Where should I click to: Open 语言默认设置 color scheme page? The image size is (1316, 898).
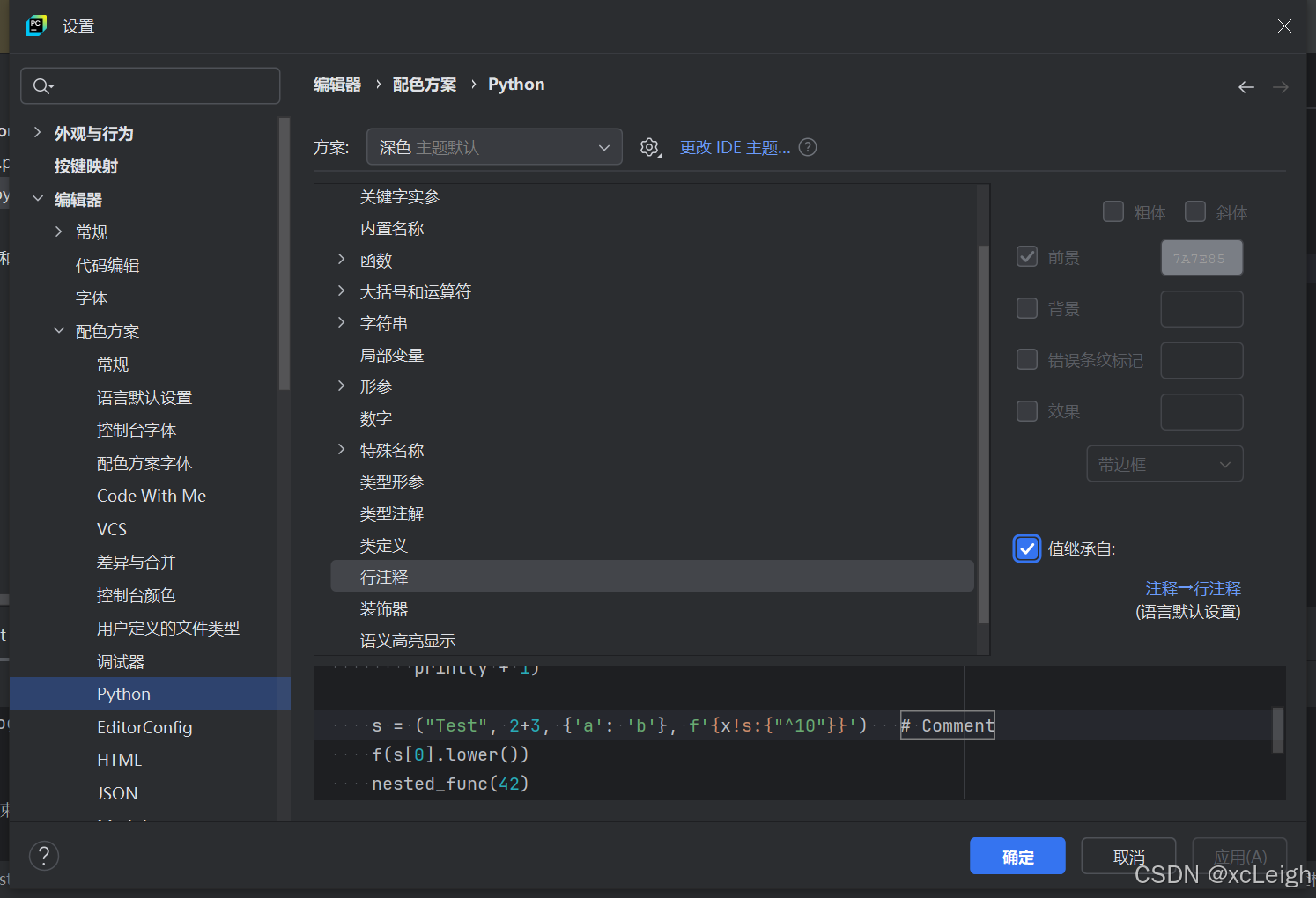click(144, 397)
